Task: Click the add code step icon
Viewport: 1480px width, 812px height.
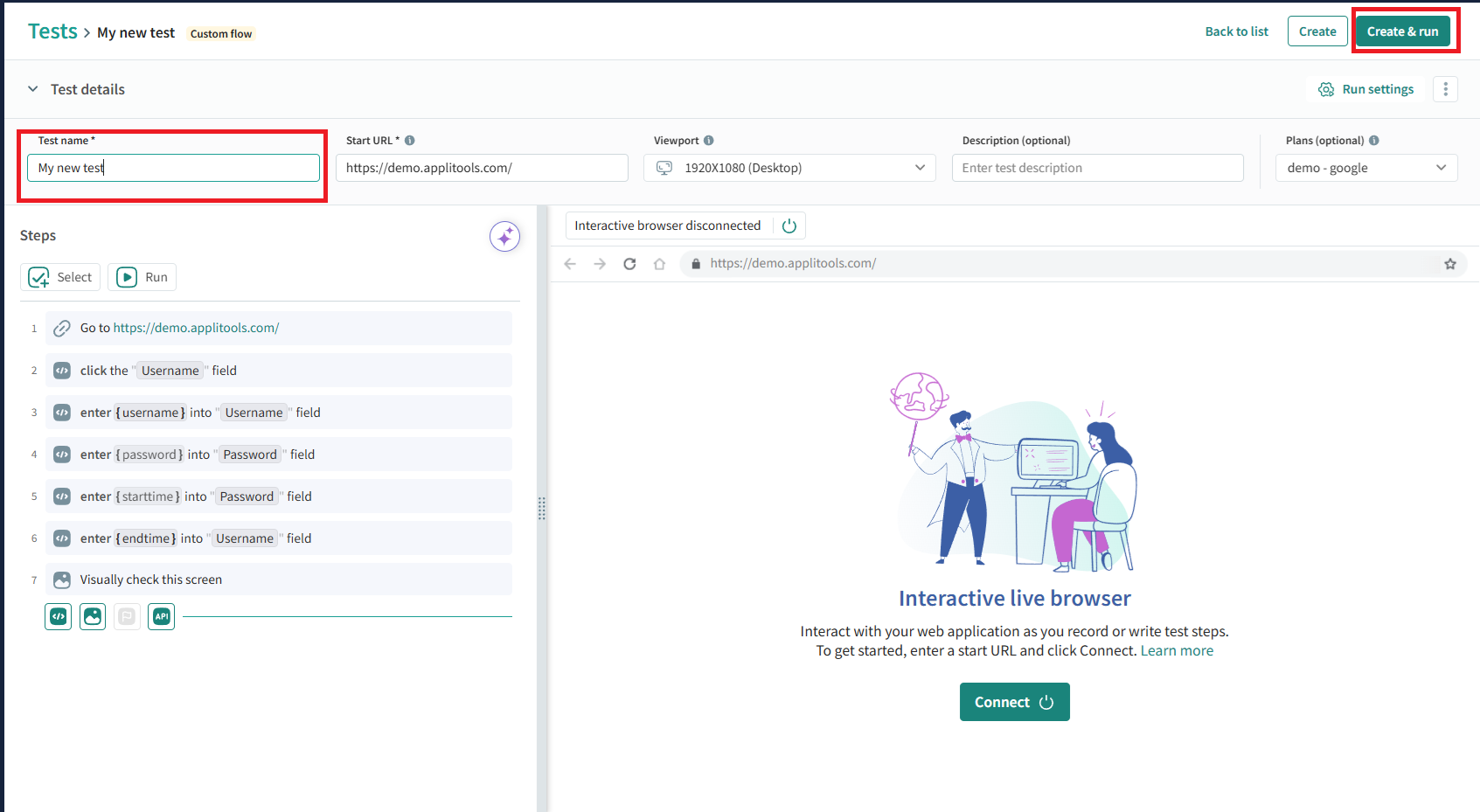Action: tap(59, 616)
